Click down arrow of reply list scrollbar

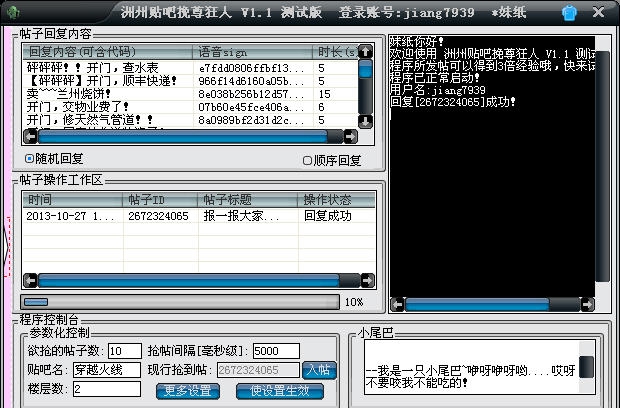click(x=365, y=121)
